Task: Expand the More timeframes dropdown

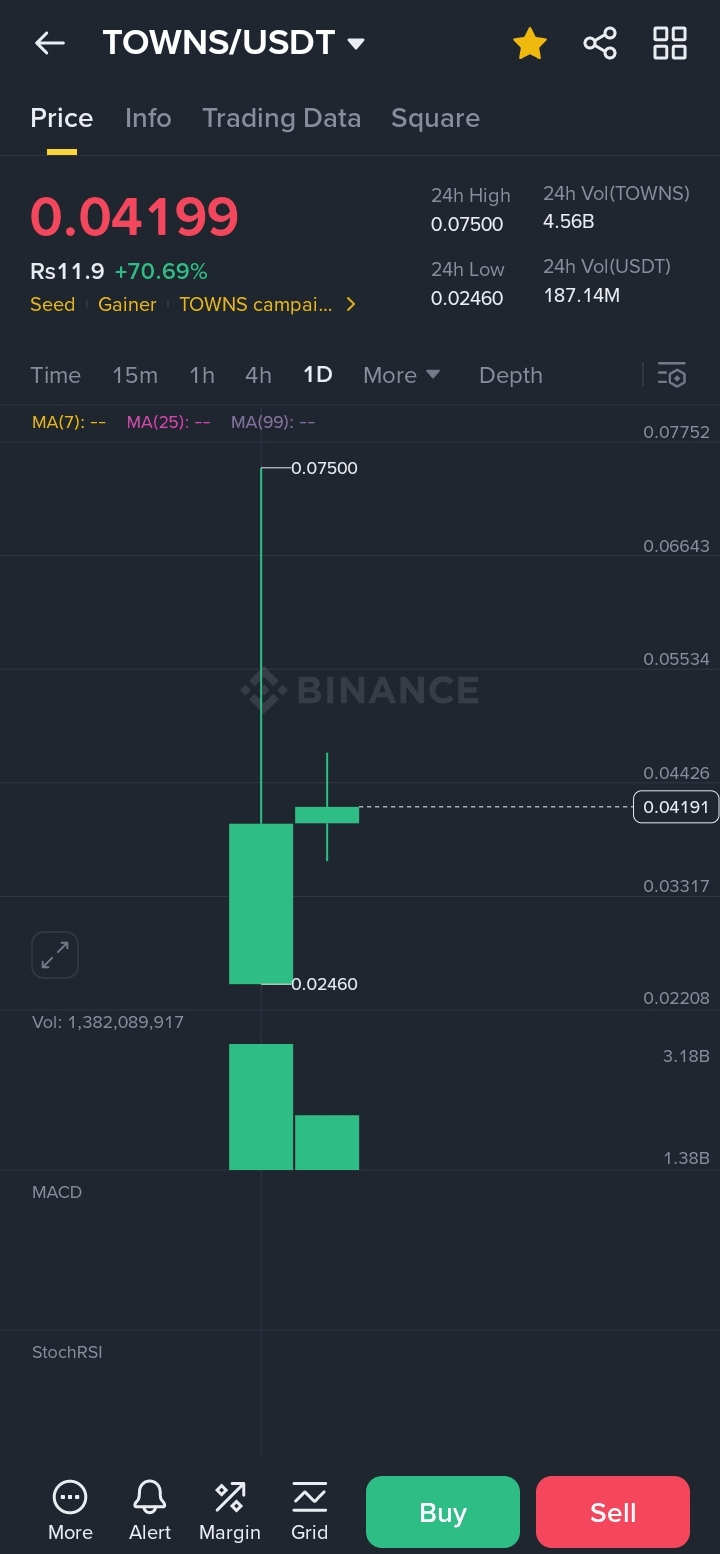Action: (401, 375)
